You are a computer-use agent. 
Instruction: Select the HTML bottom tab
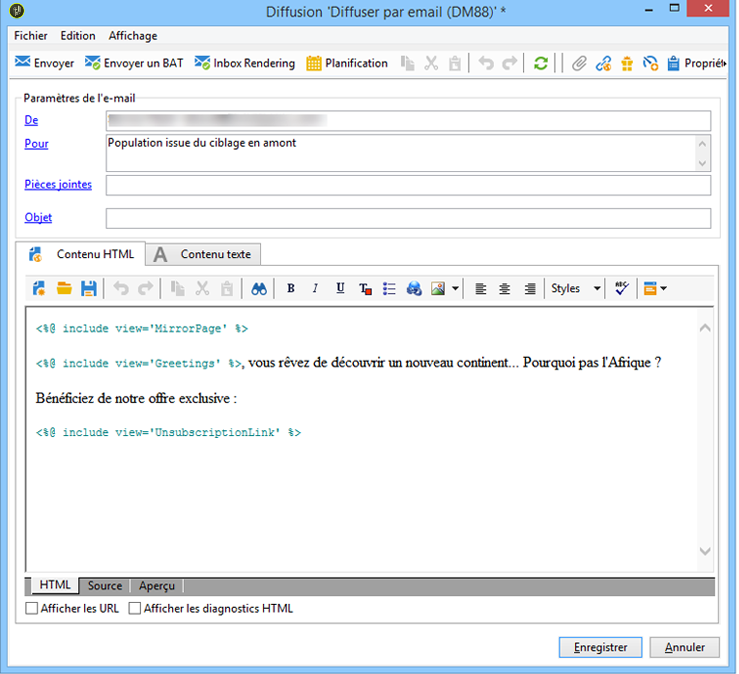pos(55,585)
